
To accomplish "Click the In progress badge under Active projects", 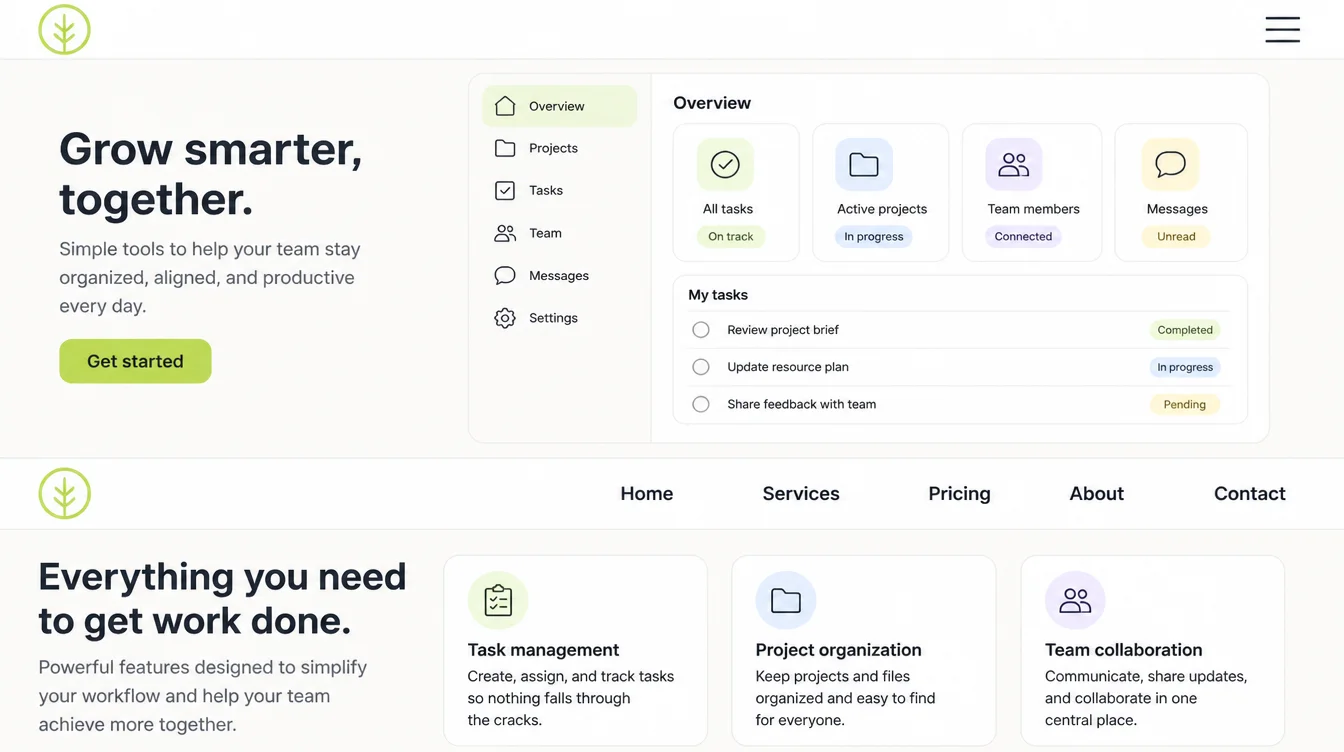I will tap(874, 237).
